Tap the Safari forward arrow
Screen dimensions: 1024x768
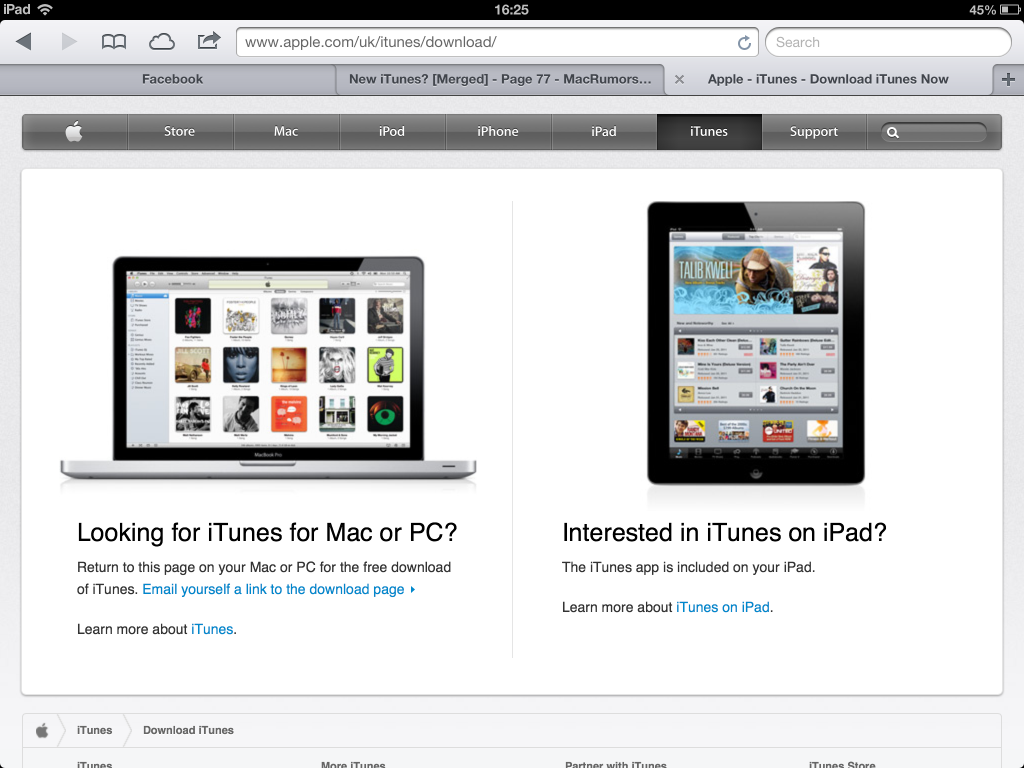(x=69, y=42)
